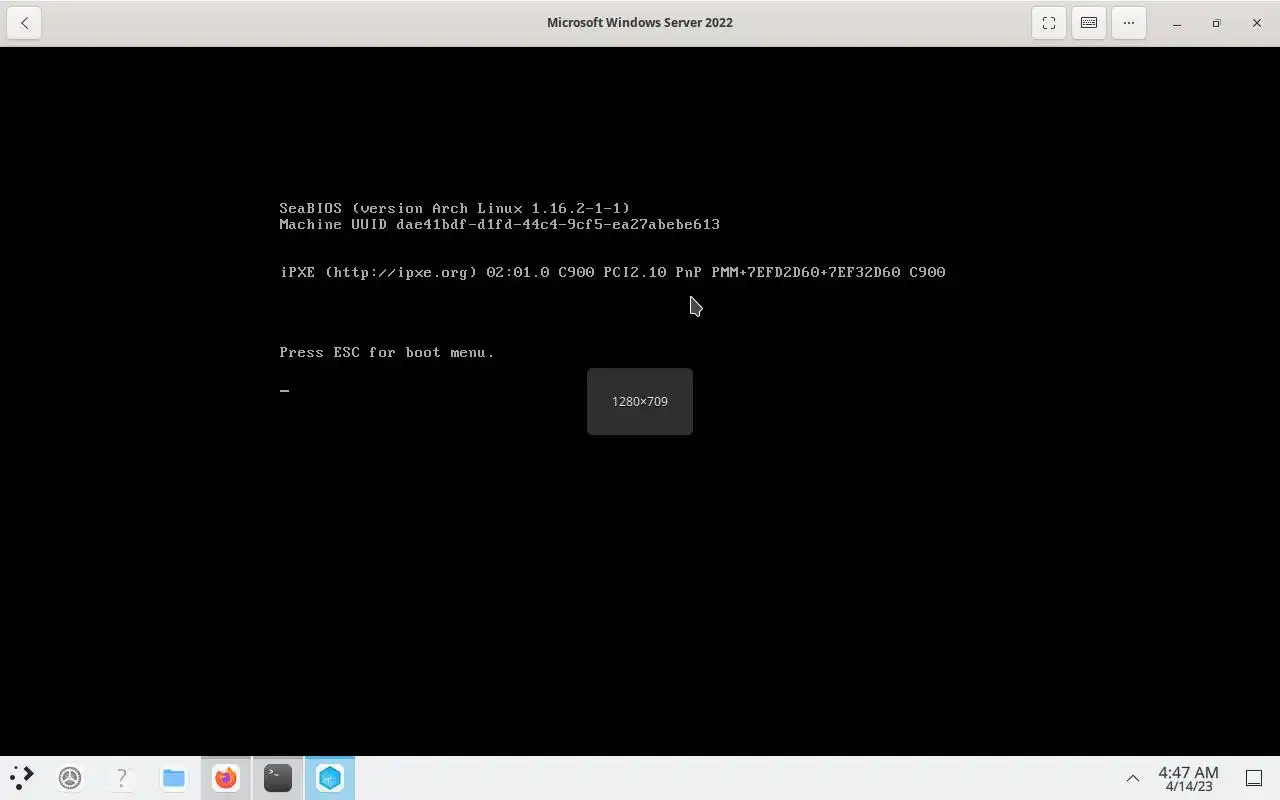The width and height of the screenshot is (1280, 800).
Task: Open the three-dots more options menu
Action: 1129,23
